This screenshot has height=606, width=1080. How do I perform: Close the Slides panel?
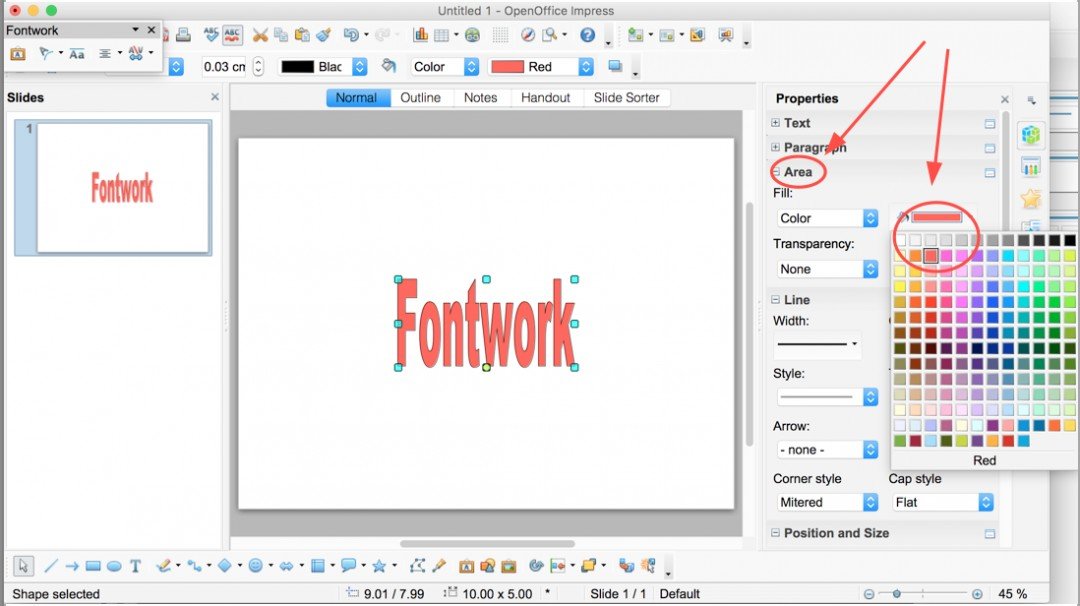click(215, 97)
